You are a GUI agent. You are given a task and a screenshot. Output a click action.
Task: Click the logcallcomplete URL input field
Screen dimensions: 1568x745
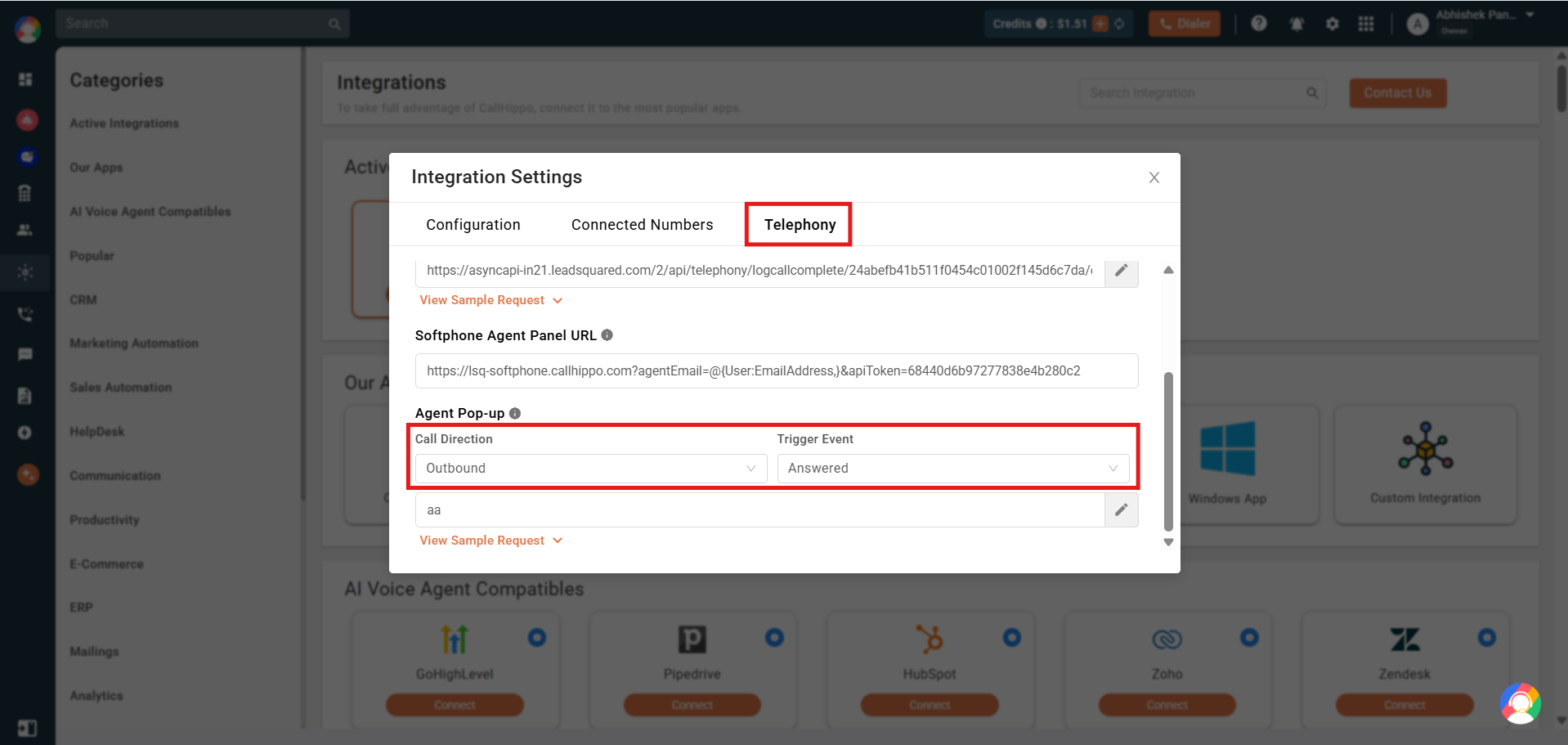pyautogui.click(x=760, y=271)
